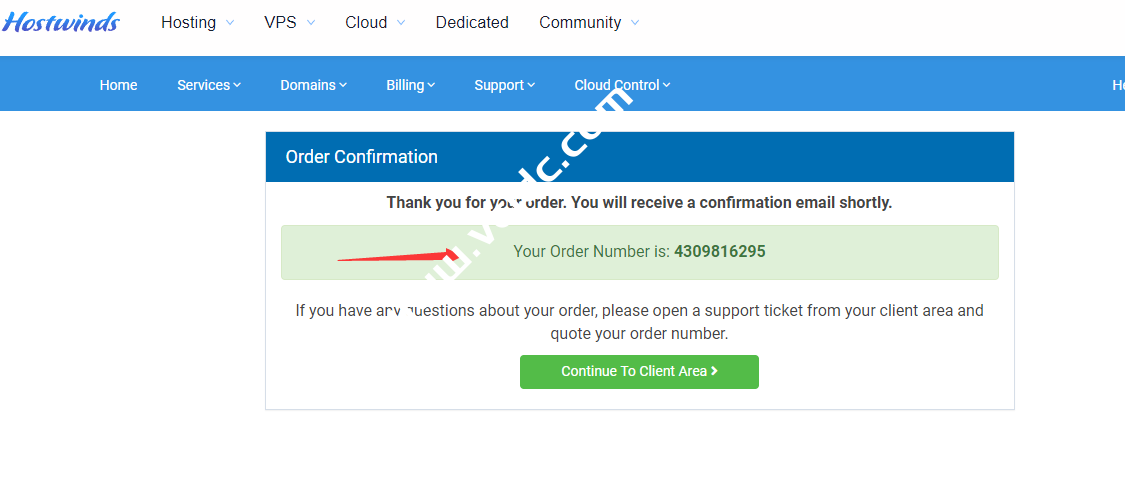Click the Order Confirmation panel header

pos(639,157)
